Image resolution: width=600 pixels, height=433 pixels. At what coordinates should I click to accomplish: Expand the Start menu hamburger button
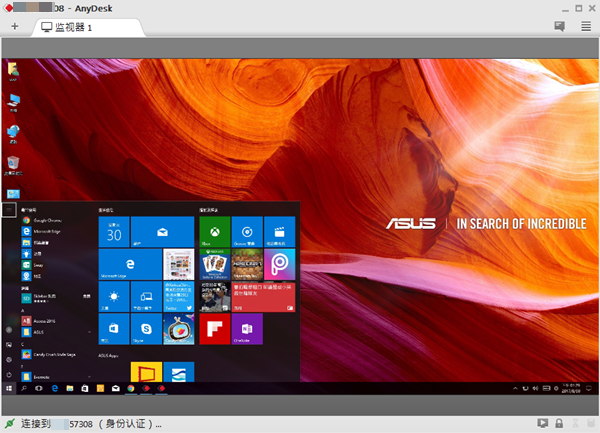pyautogui.click(x=9, y=210)
